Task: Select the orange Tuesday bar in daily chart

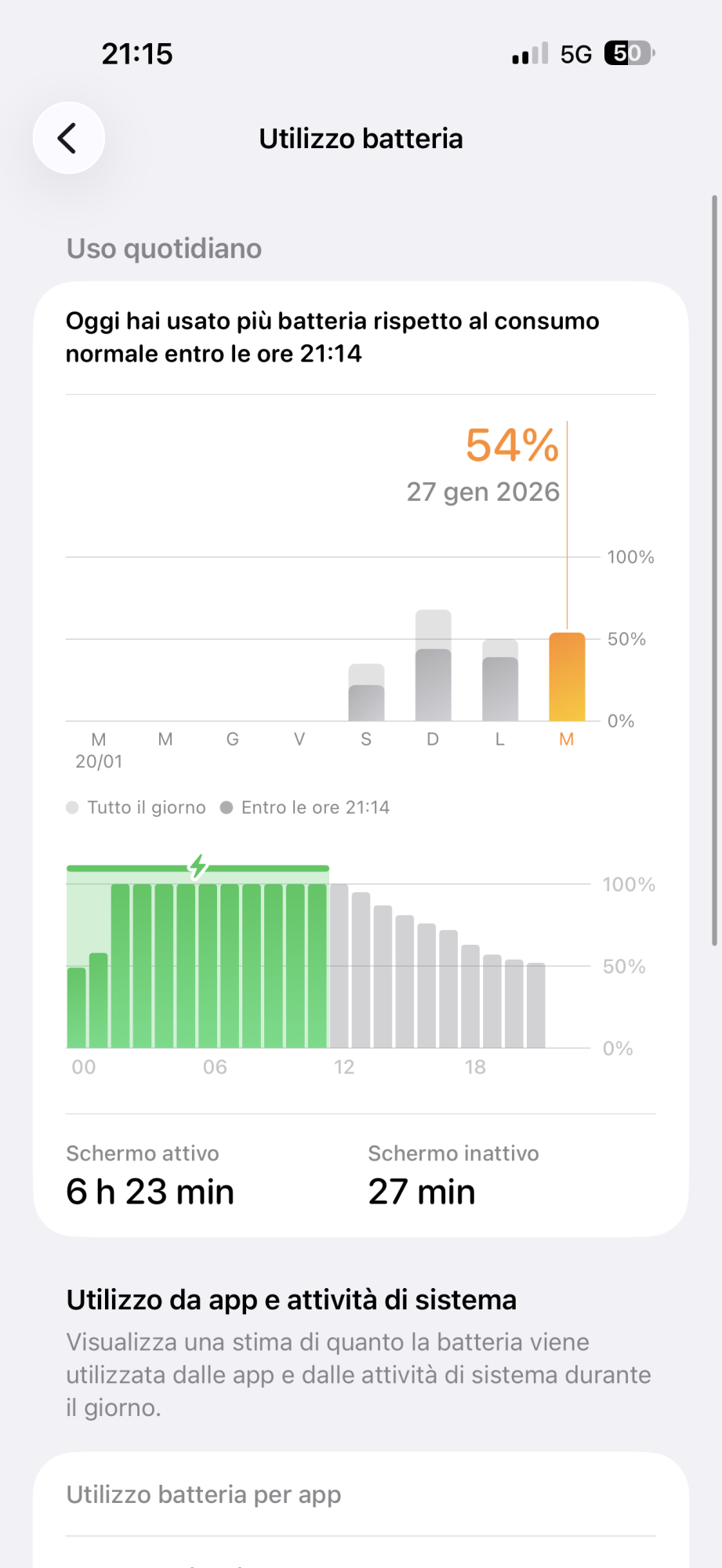Action: [567, 677]
